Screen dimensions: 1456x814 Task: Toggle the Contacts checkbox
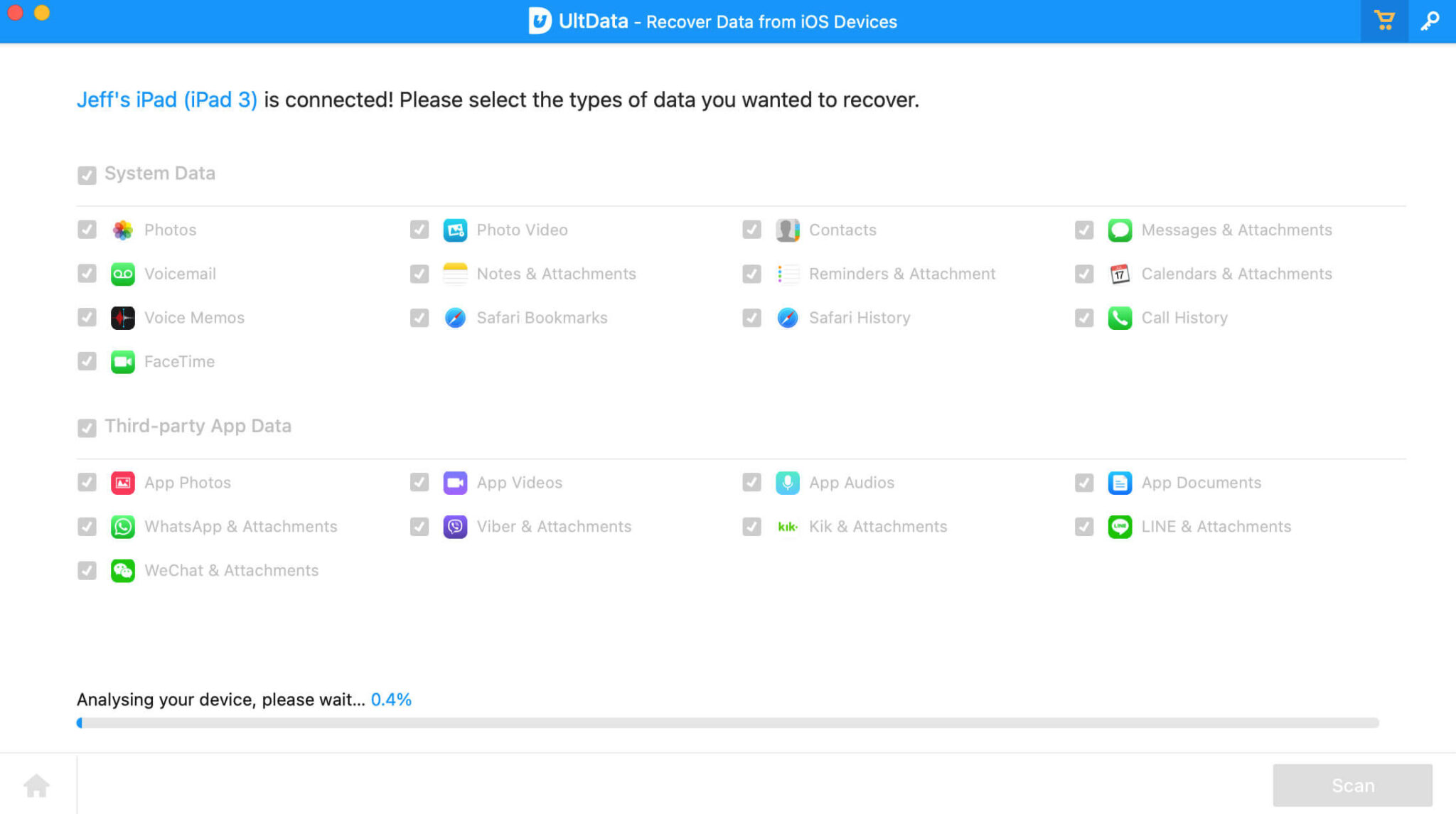pyautogui.click(x=751, y=230)
